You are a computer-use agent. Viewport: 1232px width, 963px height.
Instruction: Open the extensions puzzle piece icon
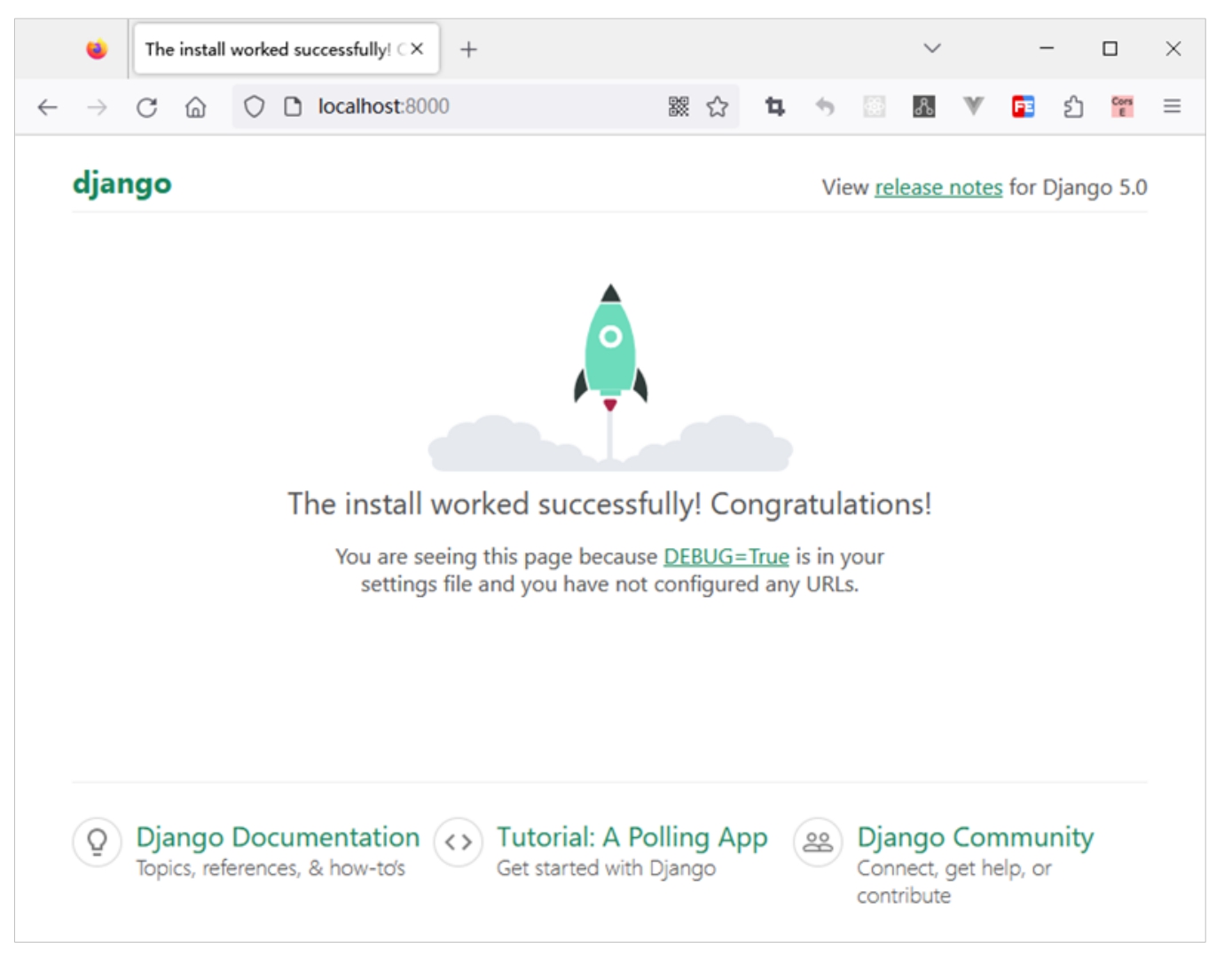click(1073, 107)
